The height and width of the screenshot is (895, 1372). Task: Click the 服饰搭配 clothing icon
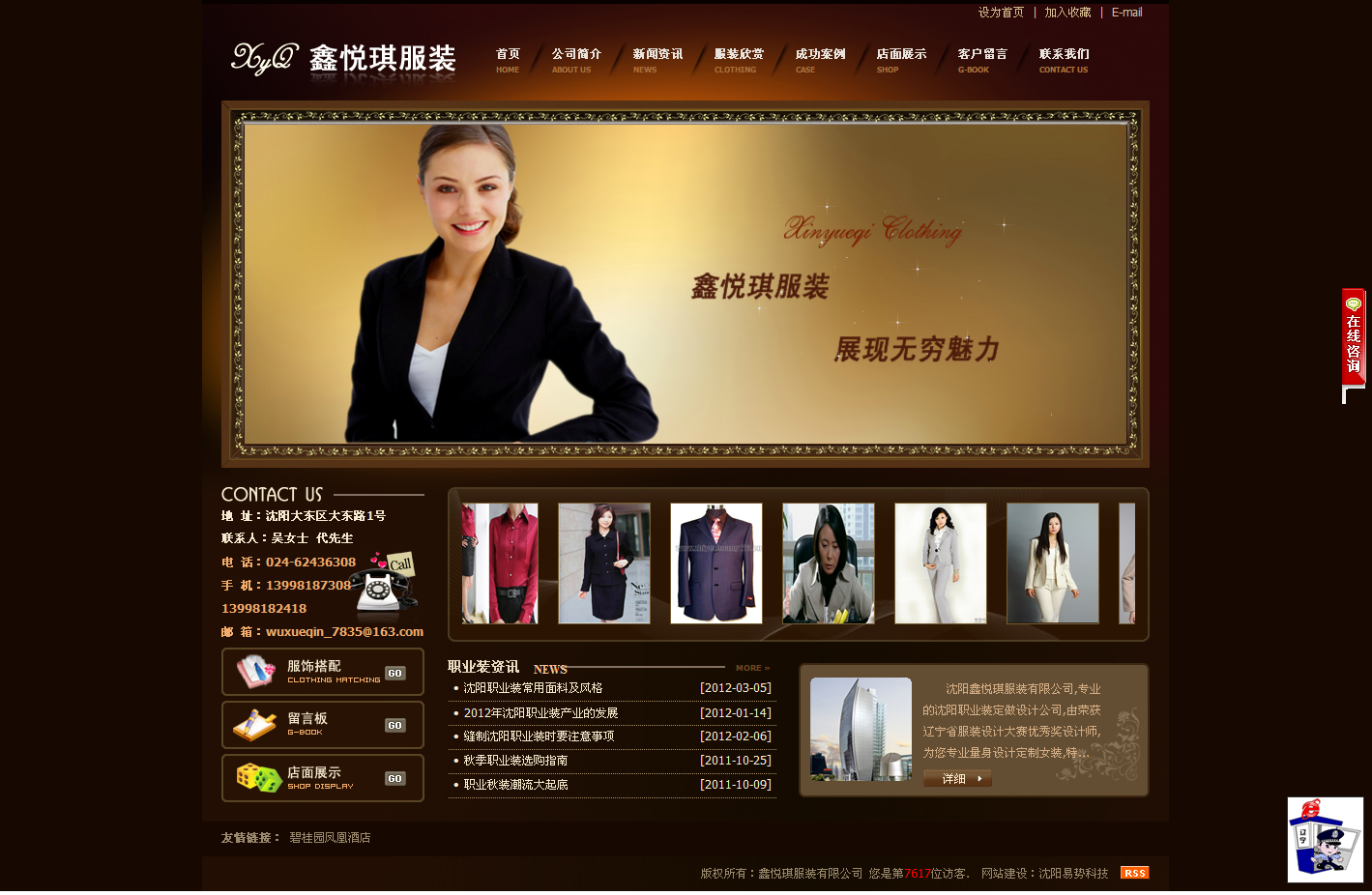pyautogui.click(x=256, y=671)
